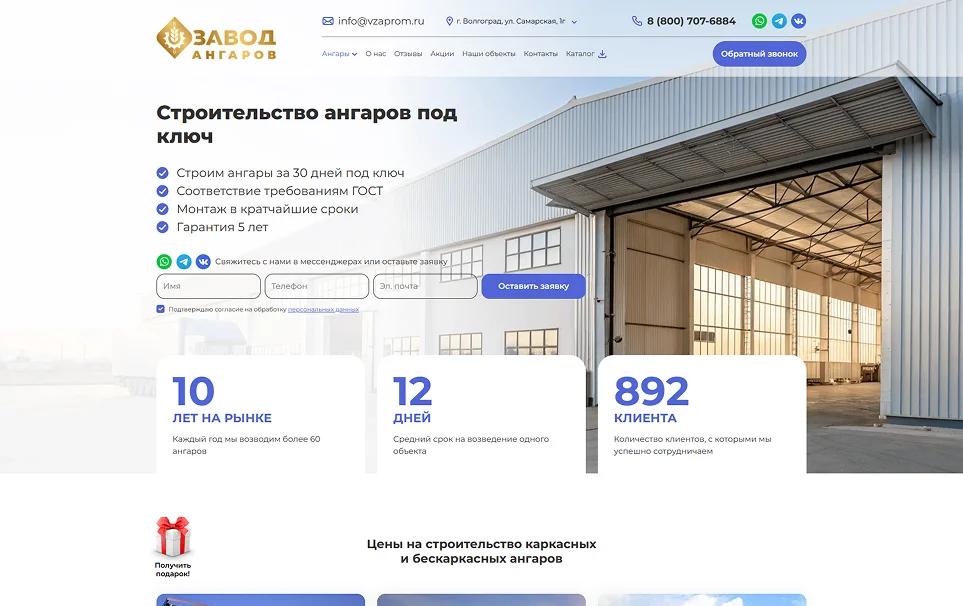Open the Telegram icon in header

click(x=779, y=21)
